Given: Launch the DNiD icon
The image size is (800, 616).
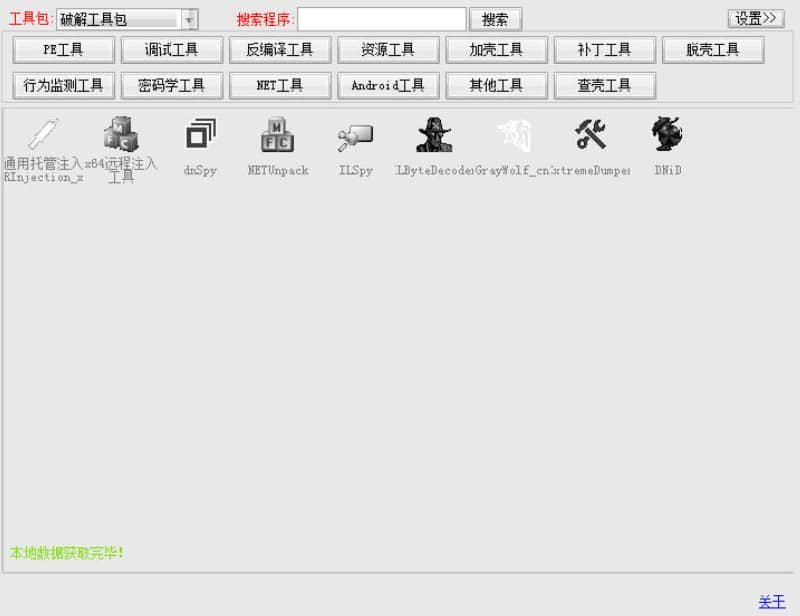Looking at the screenshot, I should 667,134.
